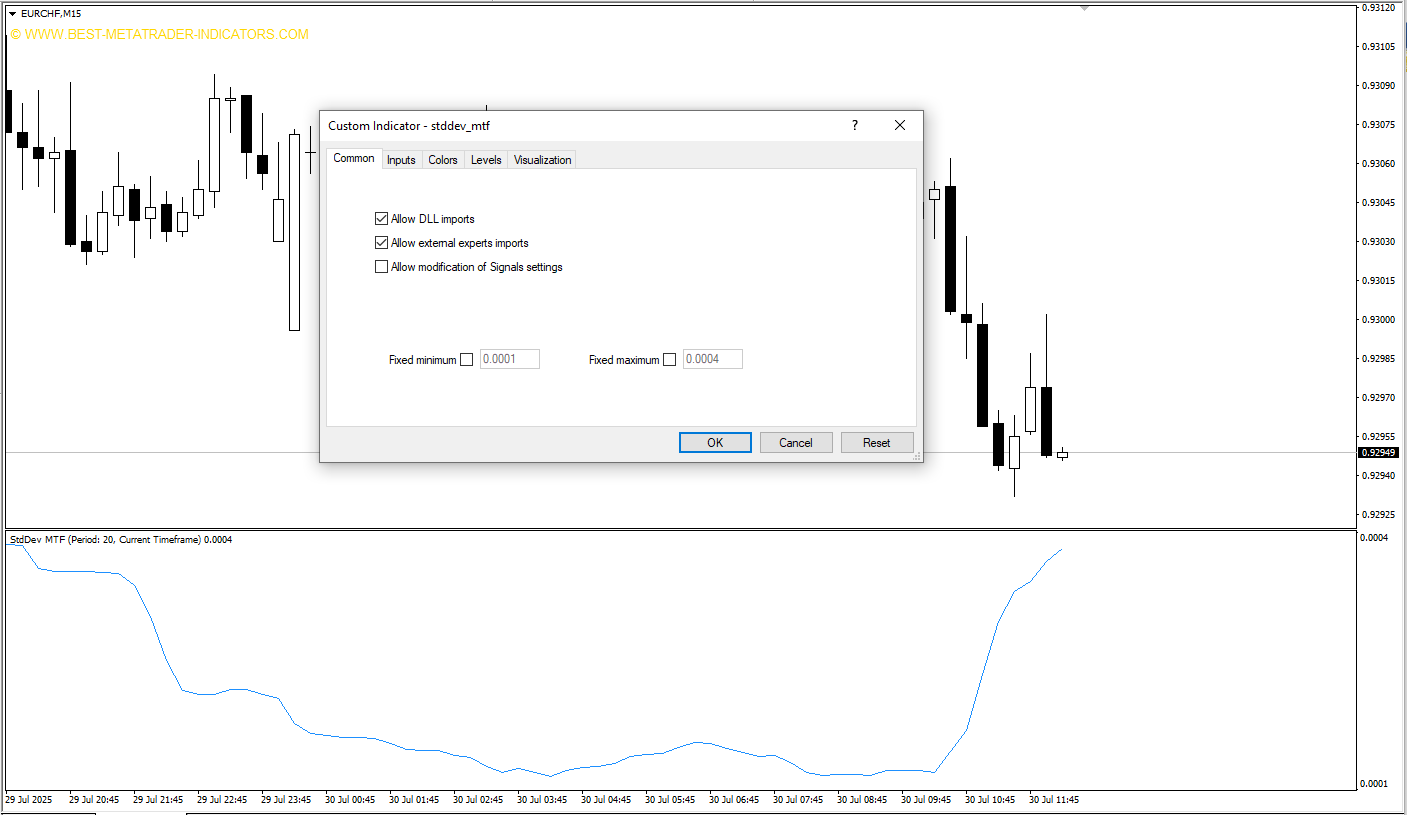
Task: Click the EURCHF,M15 chart title arrow
Action: pos(12,13)
